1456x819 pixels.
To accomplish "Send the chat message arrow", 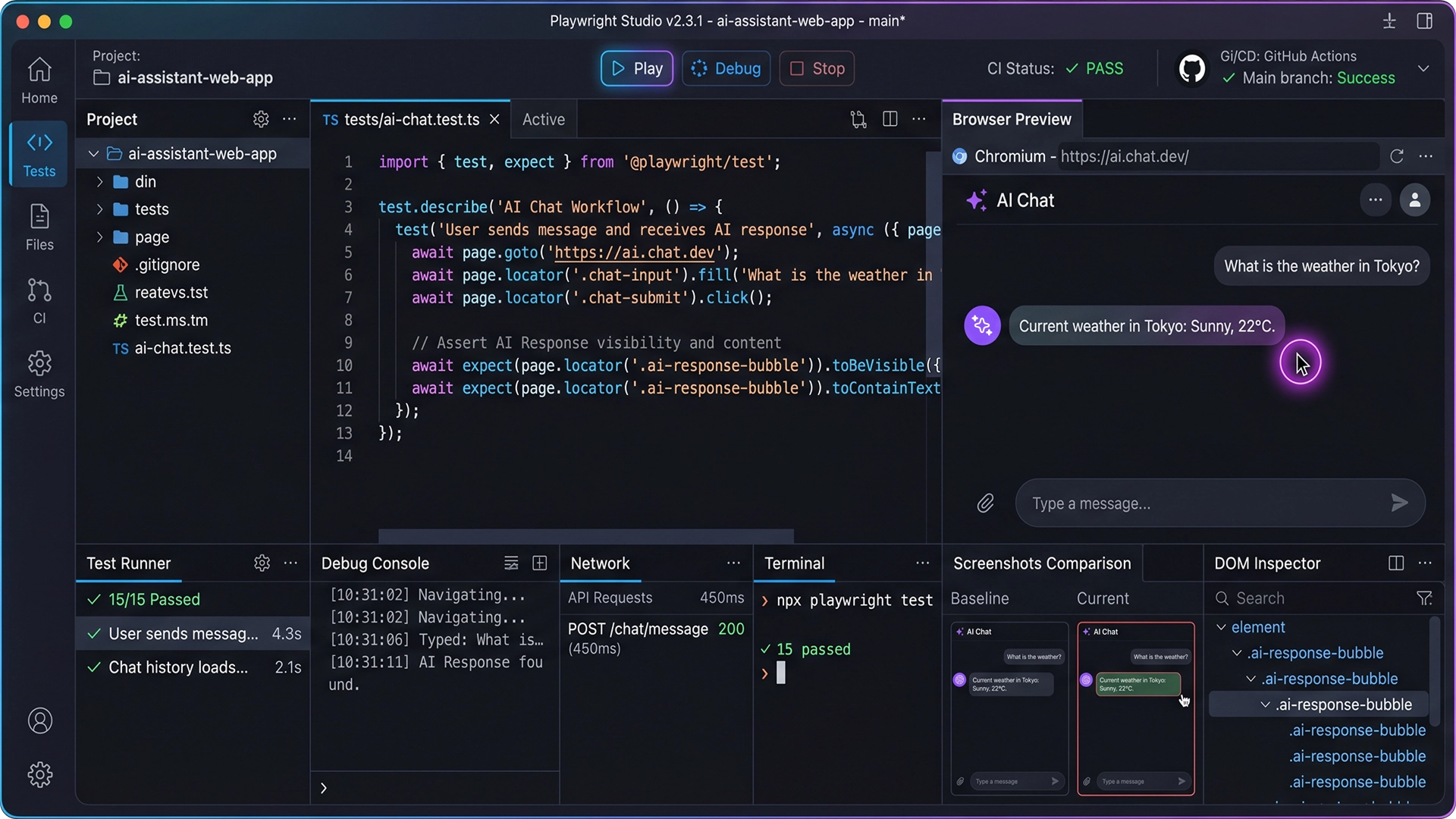I will pos(1400,503).
